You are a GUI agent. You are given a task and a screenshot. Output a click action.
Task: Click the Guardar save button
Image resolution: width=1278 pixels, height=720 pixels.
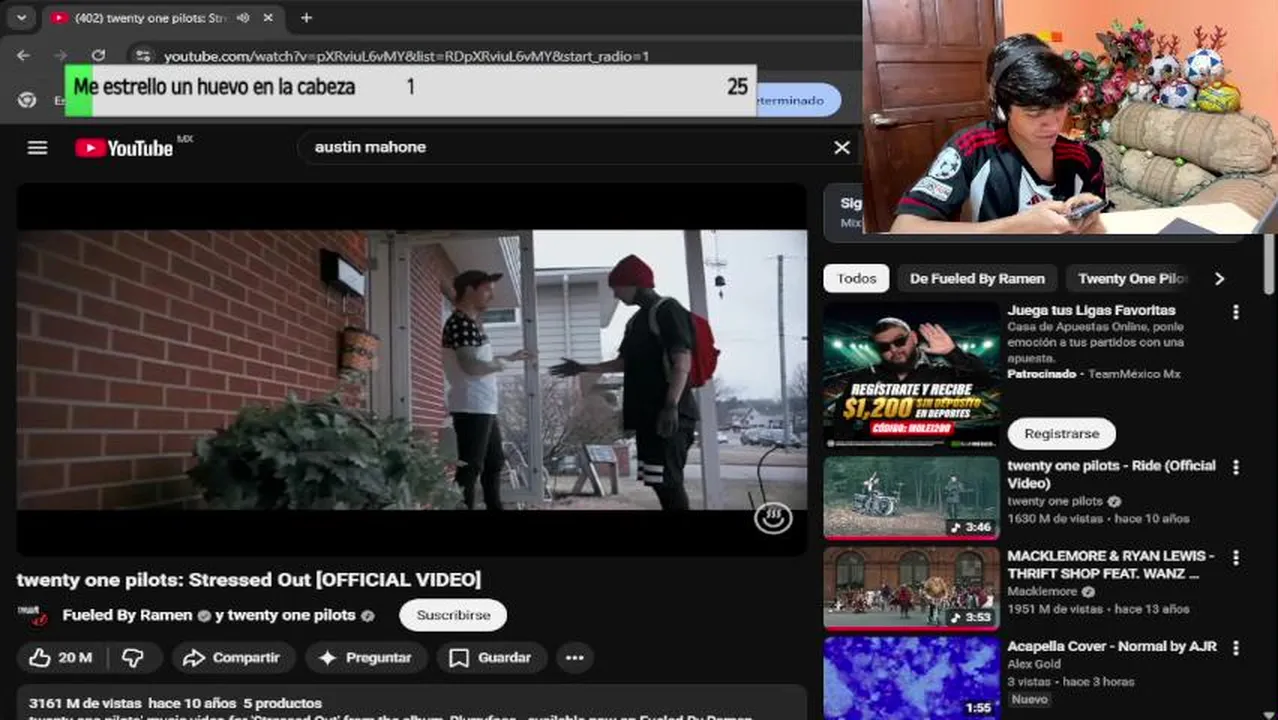click(491, 657)
